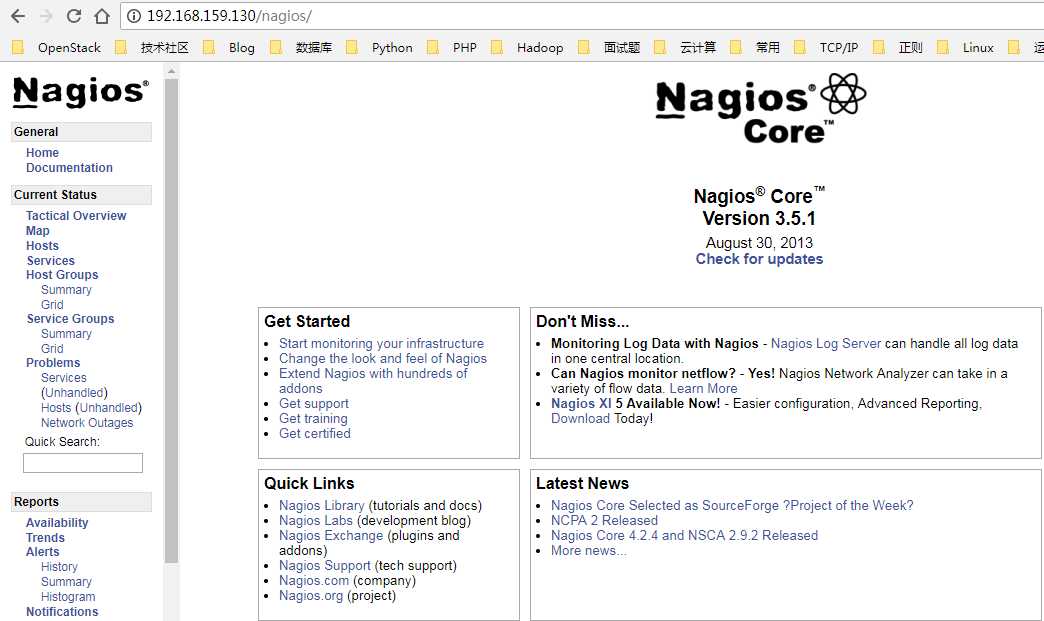Open the browser home icon
Screen dimensions: 1044x621
(101, 15)
